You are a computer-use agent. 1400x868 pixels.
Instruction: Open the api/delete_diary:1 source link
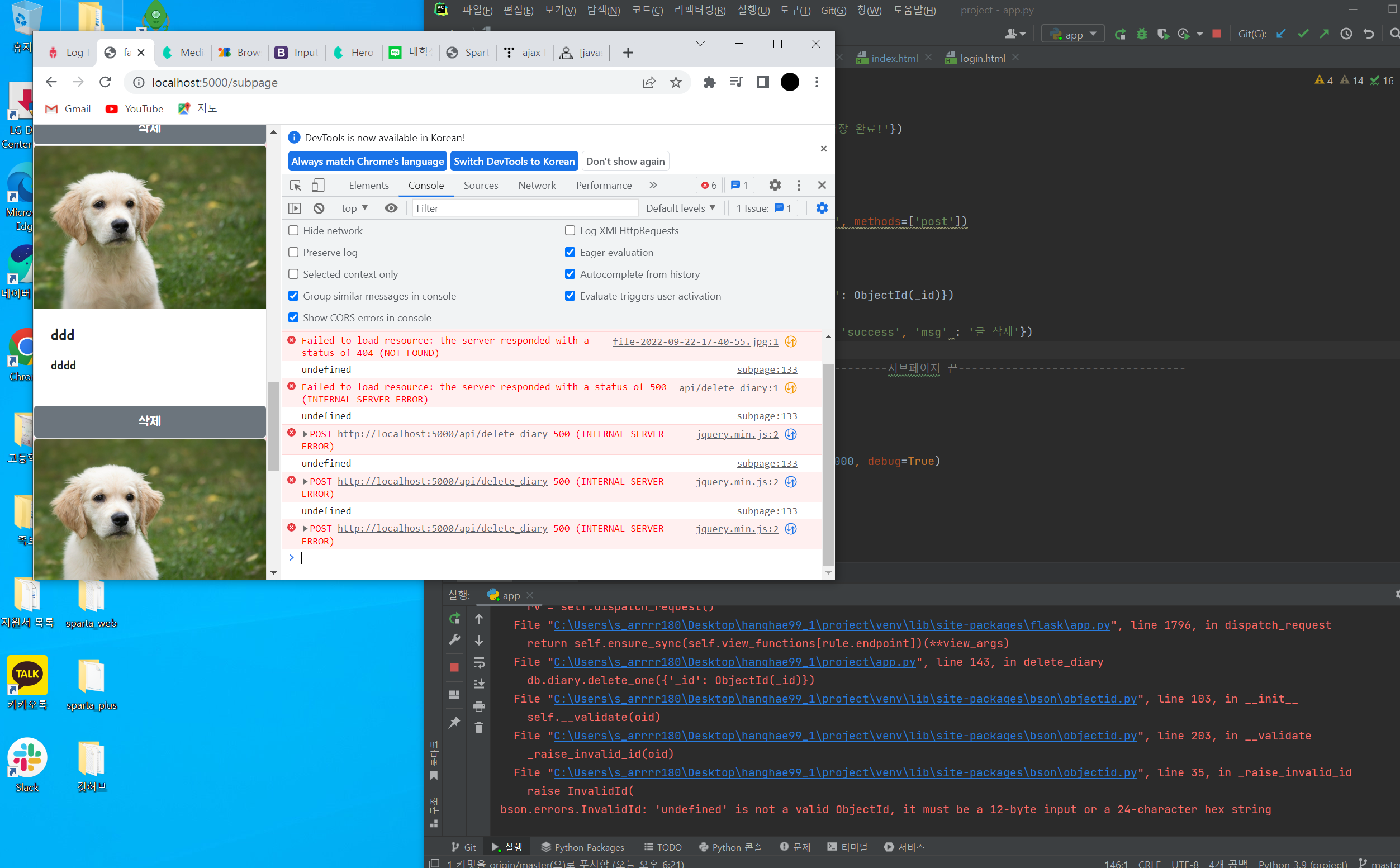[728, 388]
